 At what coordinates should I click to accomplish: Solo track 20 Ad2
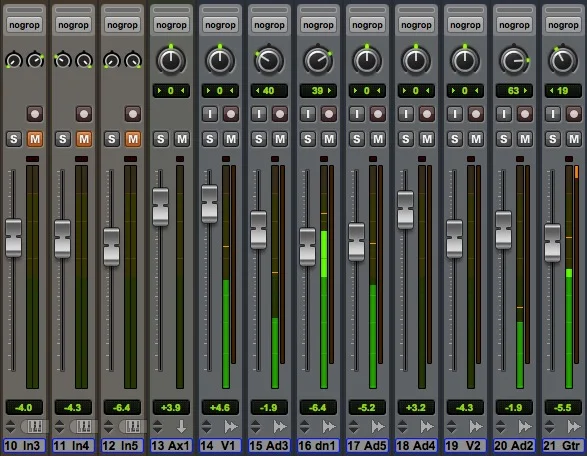click(x=504, y=139)
